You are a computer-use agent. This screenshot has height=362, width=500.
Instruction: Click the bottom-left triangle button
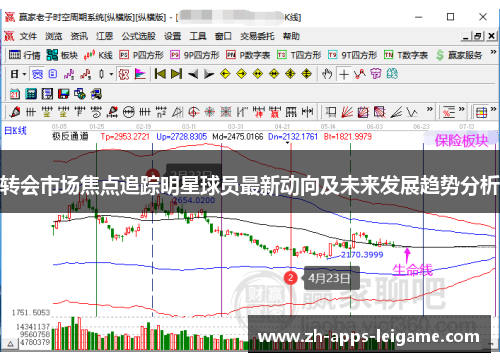[10, 343]
